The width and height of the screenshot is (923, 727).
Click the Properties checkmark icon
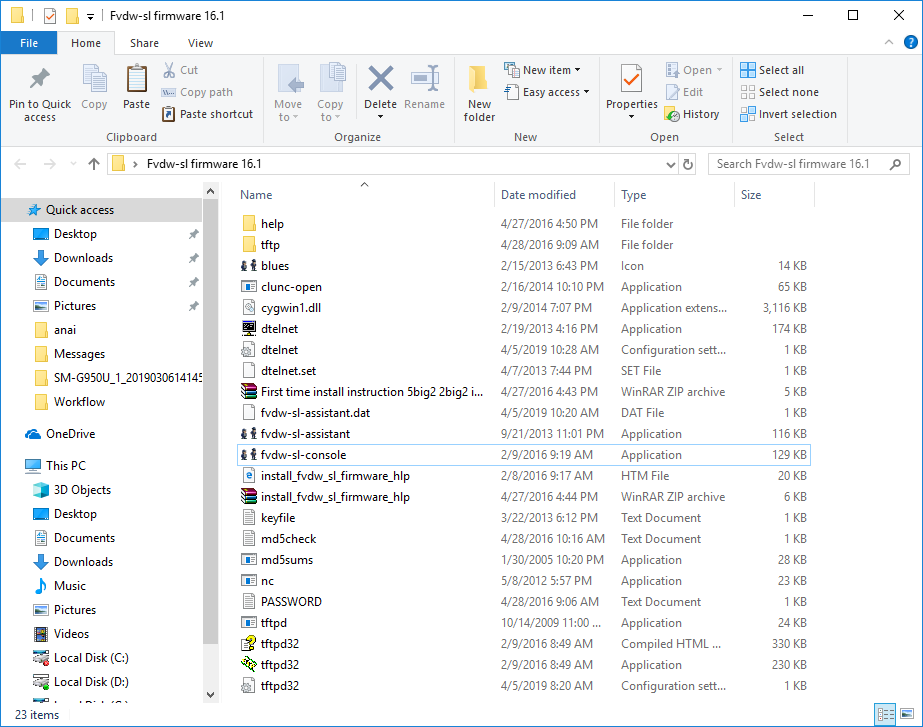coord(631,79)
